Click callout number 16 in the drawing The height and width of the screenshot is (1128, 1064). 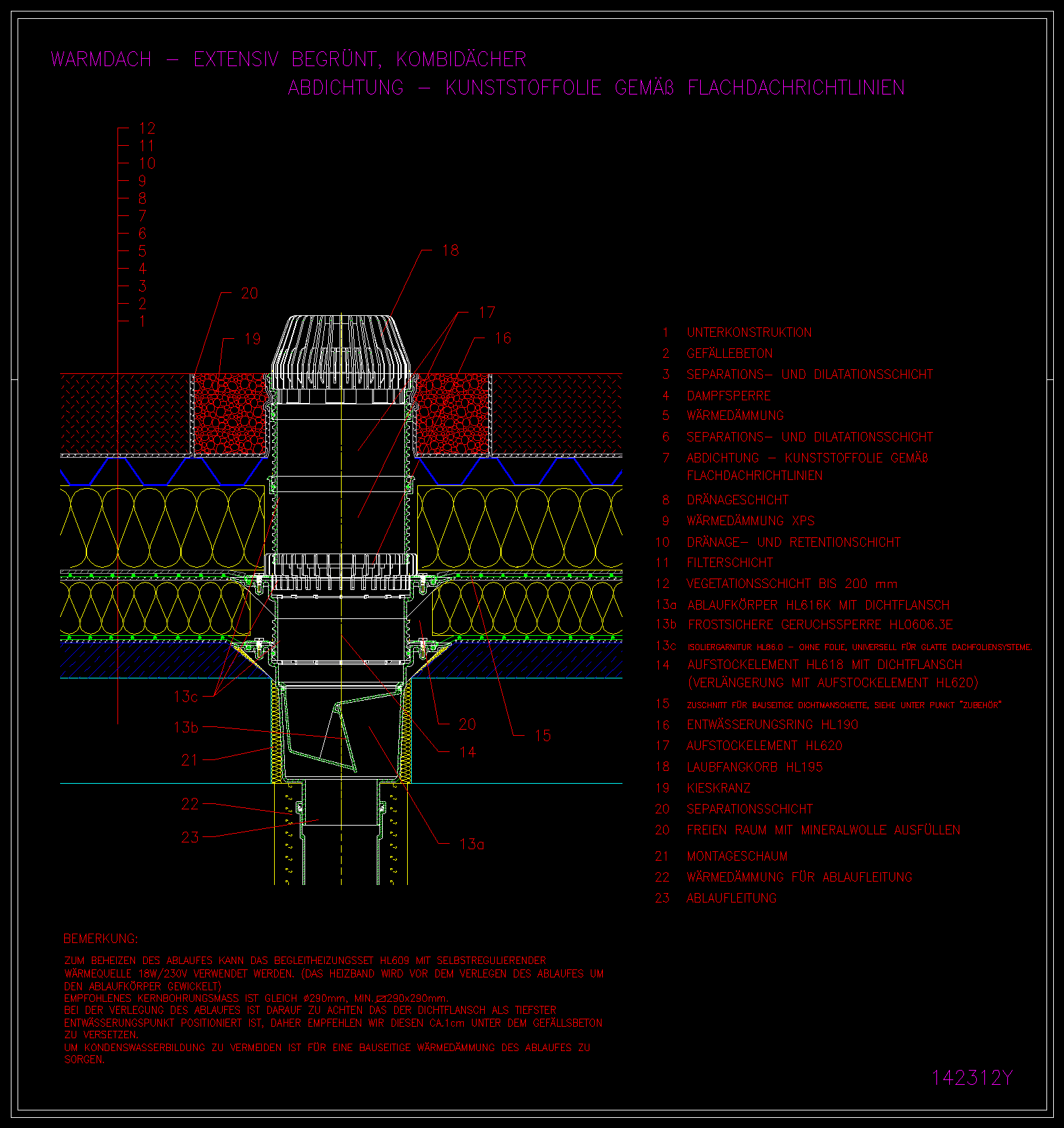point(503,338)
